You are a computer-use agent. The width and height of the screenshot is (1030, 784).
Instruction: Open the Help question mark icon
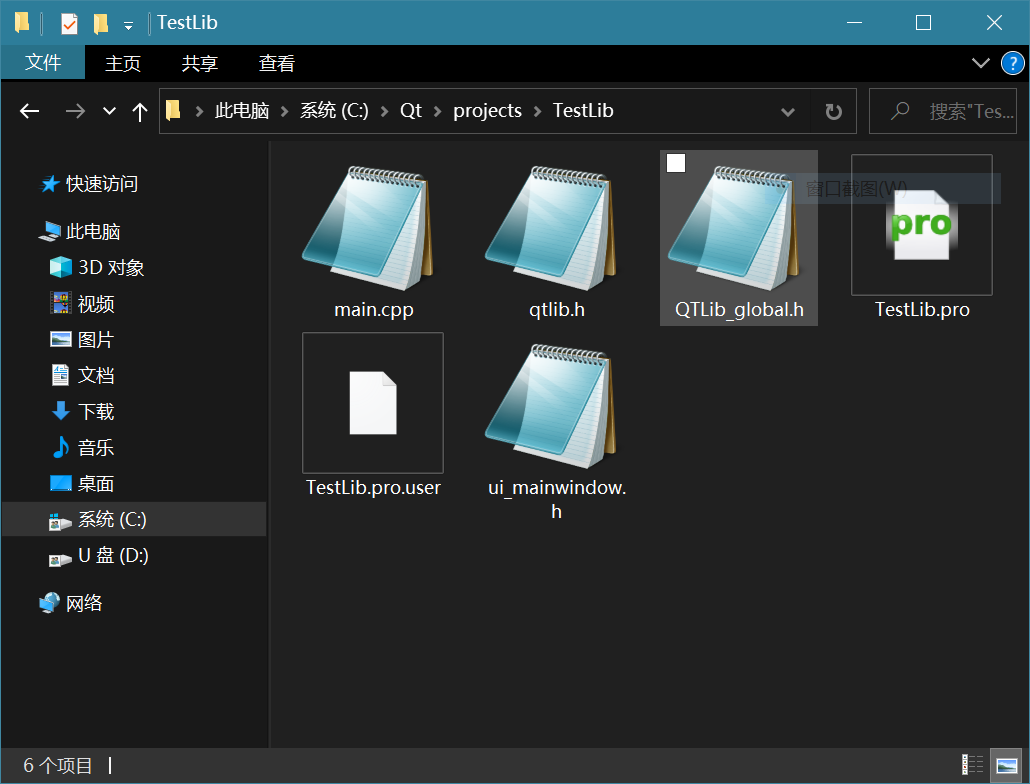[x=1013, y=63]
